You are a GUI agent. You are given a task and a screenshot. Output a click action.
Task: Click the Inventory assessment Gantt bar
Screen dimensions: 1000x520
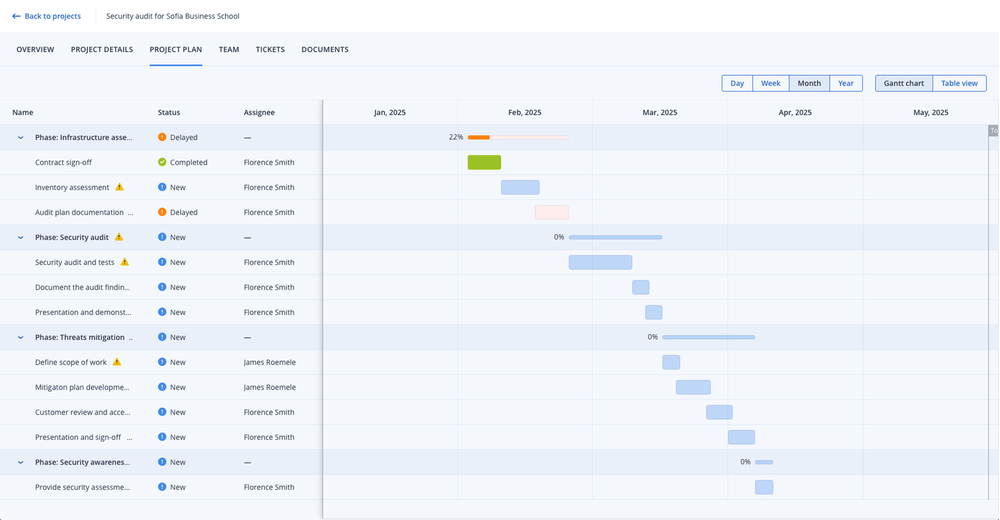[520, 187]
